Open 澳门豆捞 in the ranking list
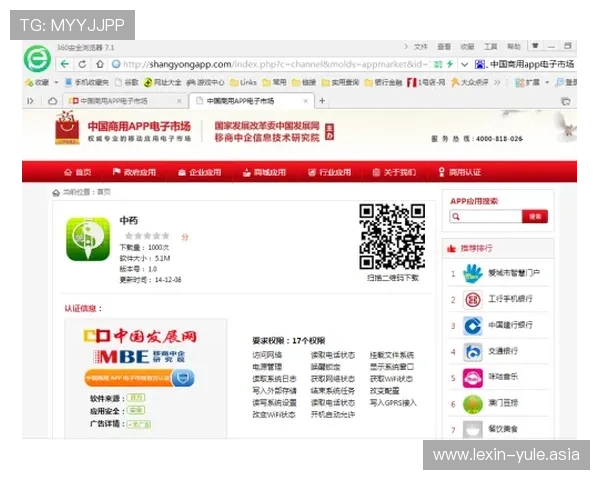 click(499, 403)
